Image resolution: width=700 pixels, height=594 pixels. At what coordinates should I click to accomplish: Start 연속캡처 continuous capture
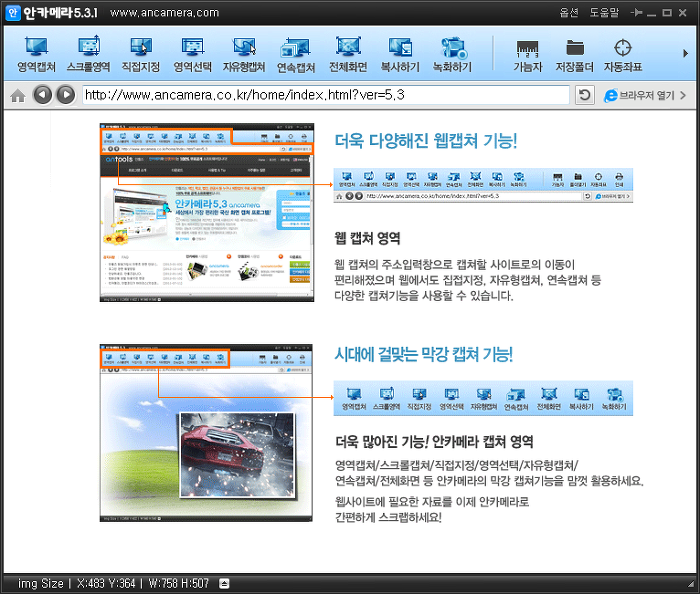[296, 54]
